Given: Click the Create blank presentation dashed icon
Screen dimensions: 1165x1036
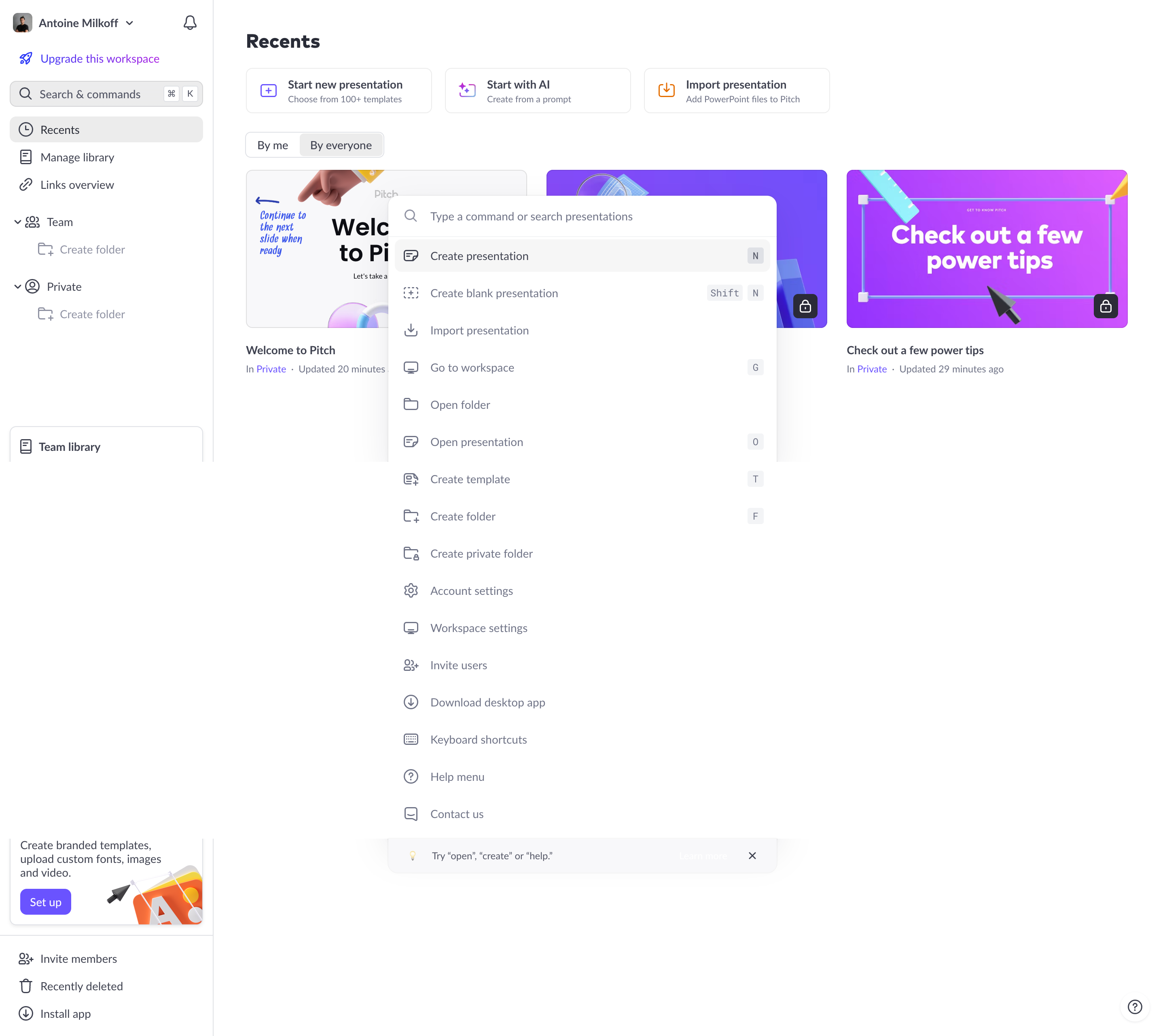Looking at the screenshot, I should point(411,293).
